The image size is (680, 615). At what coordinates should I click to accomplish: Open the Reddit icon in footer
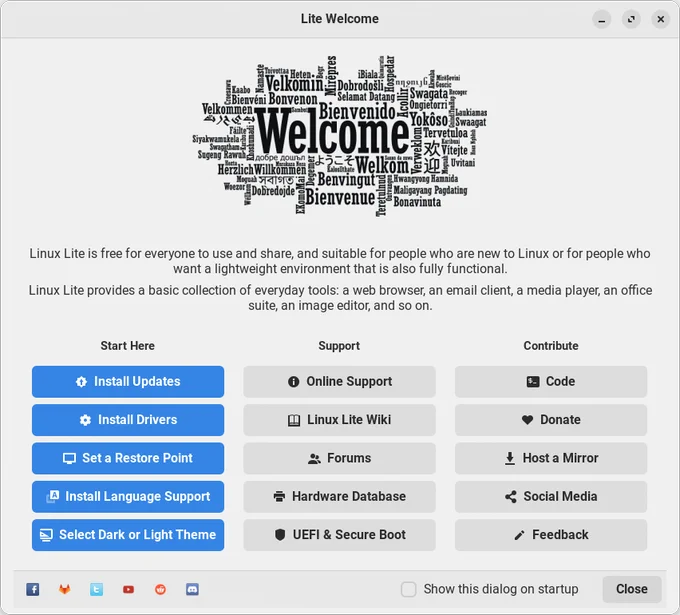(160, 589)
